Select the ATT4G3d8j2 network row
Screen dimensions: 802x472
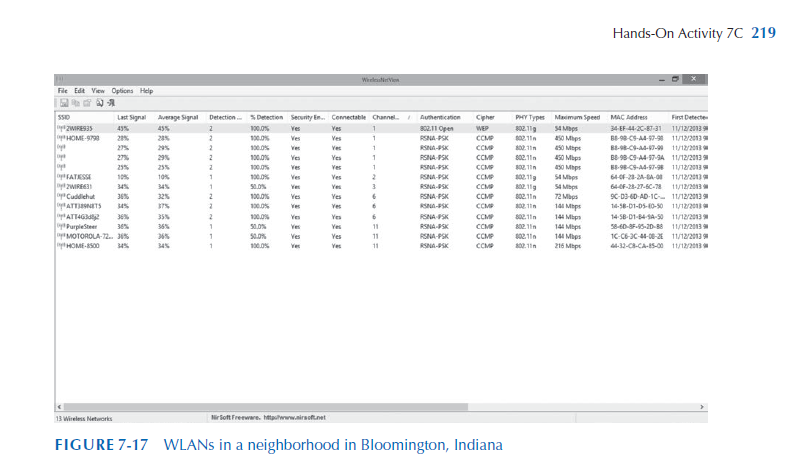point(382,217)
